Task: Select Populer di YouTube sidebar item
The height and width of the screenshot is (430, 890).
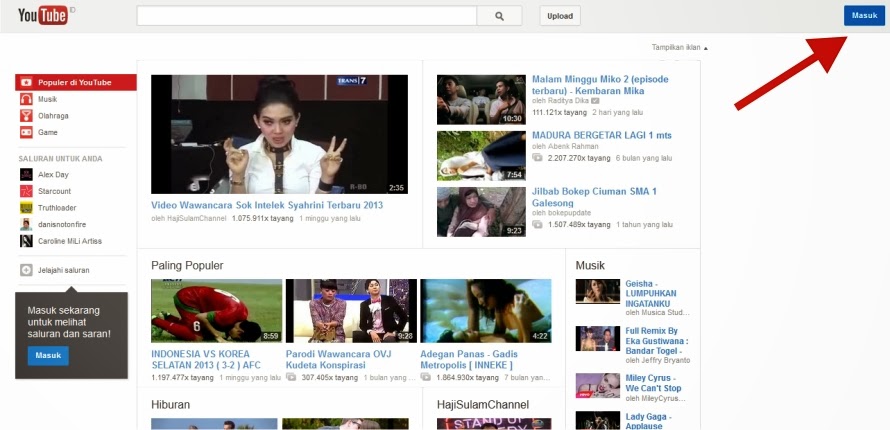Action: pos(75,83)
